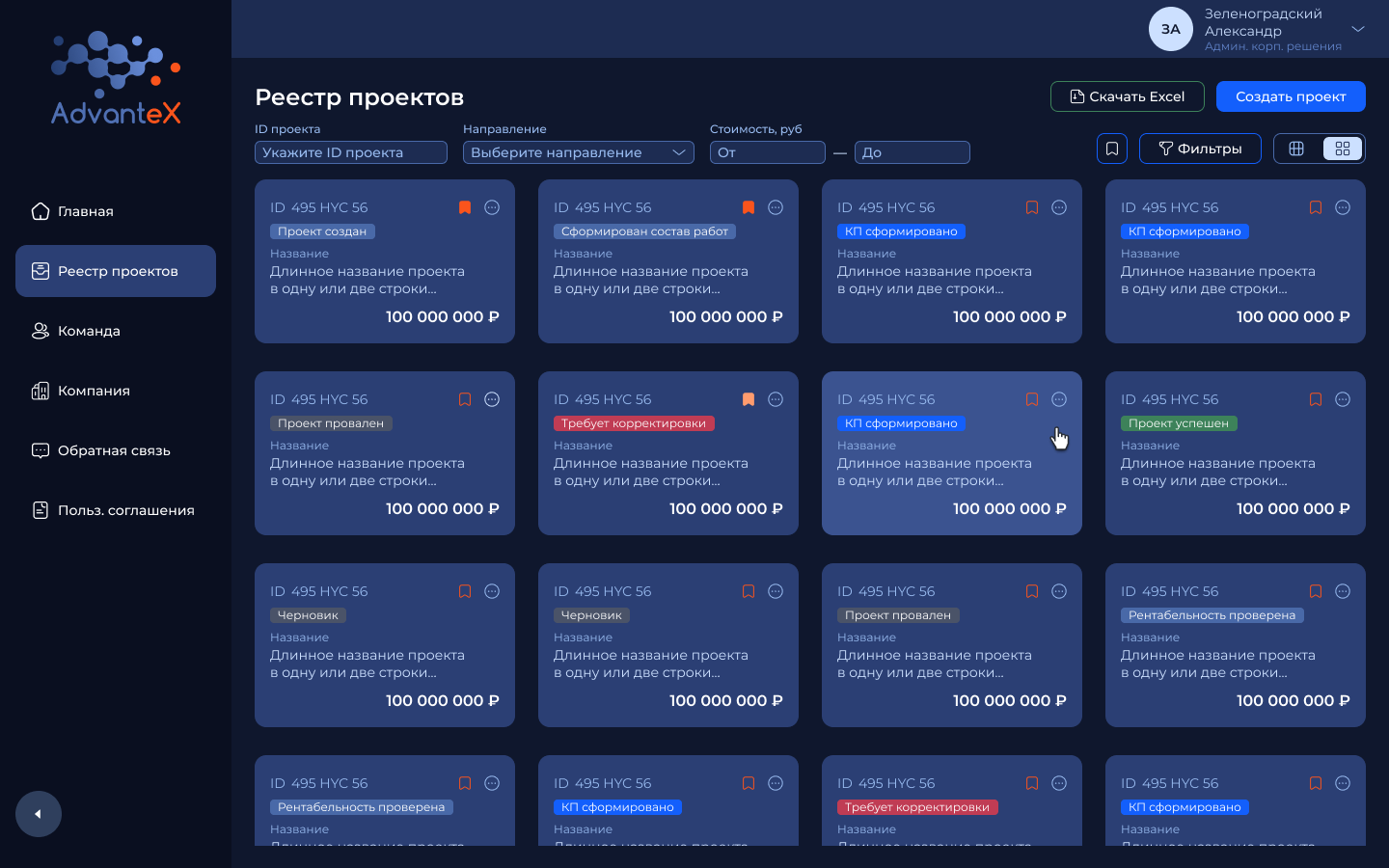Click the До cost field
1389x868 pixels.
click(x=912, y=152)
